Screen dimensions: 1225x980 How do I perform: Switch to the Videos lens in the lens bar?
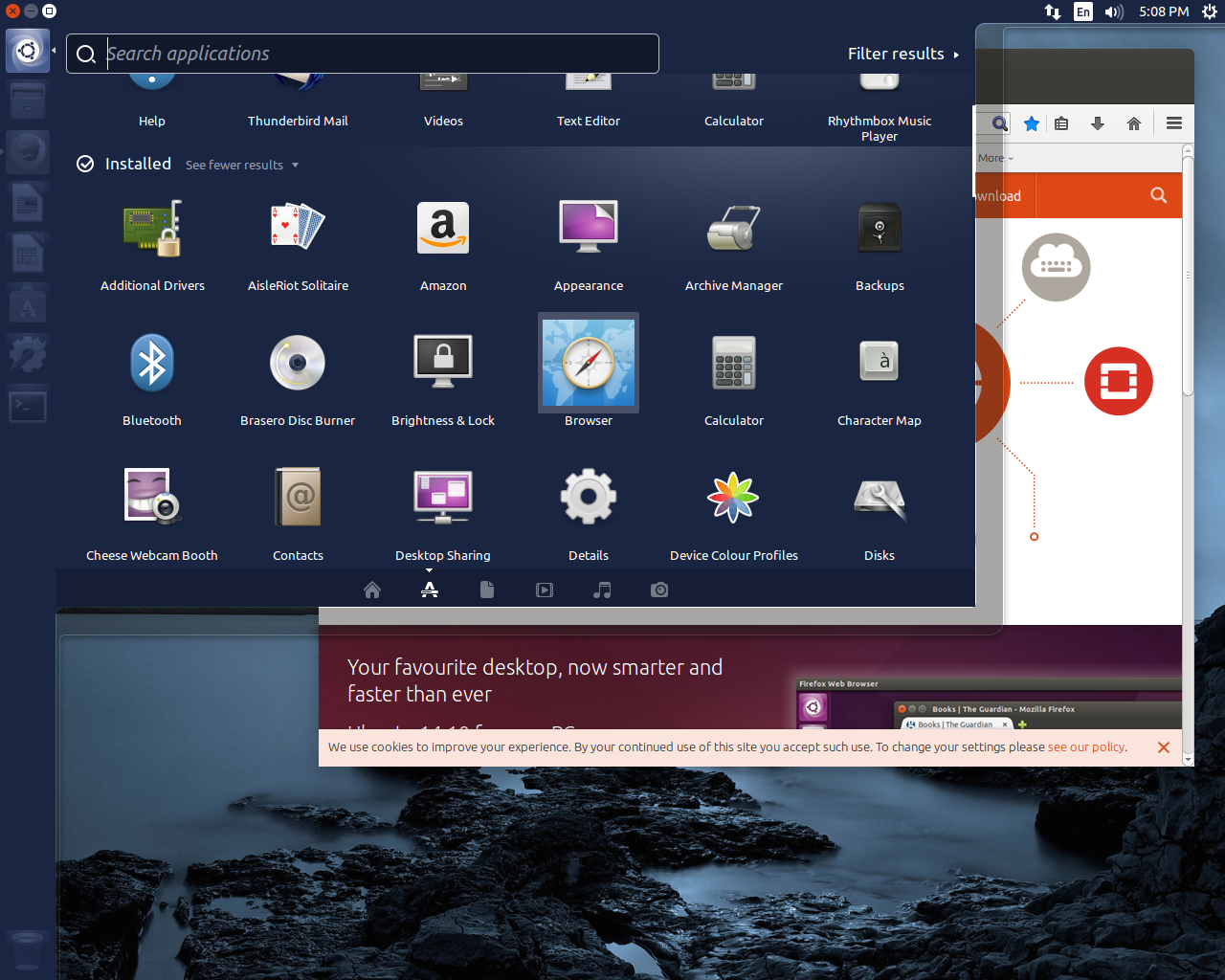coord(545,590)
